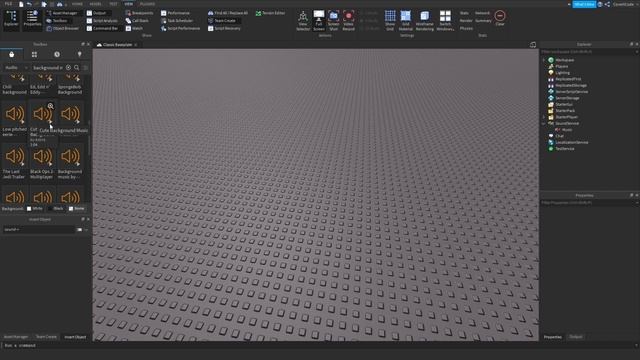This screenshot has width=640, height=360.
Task: Open the TEST ribbon tab
Action: point(113,4)
